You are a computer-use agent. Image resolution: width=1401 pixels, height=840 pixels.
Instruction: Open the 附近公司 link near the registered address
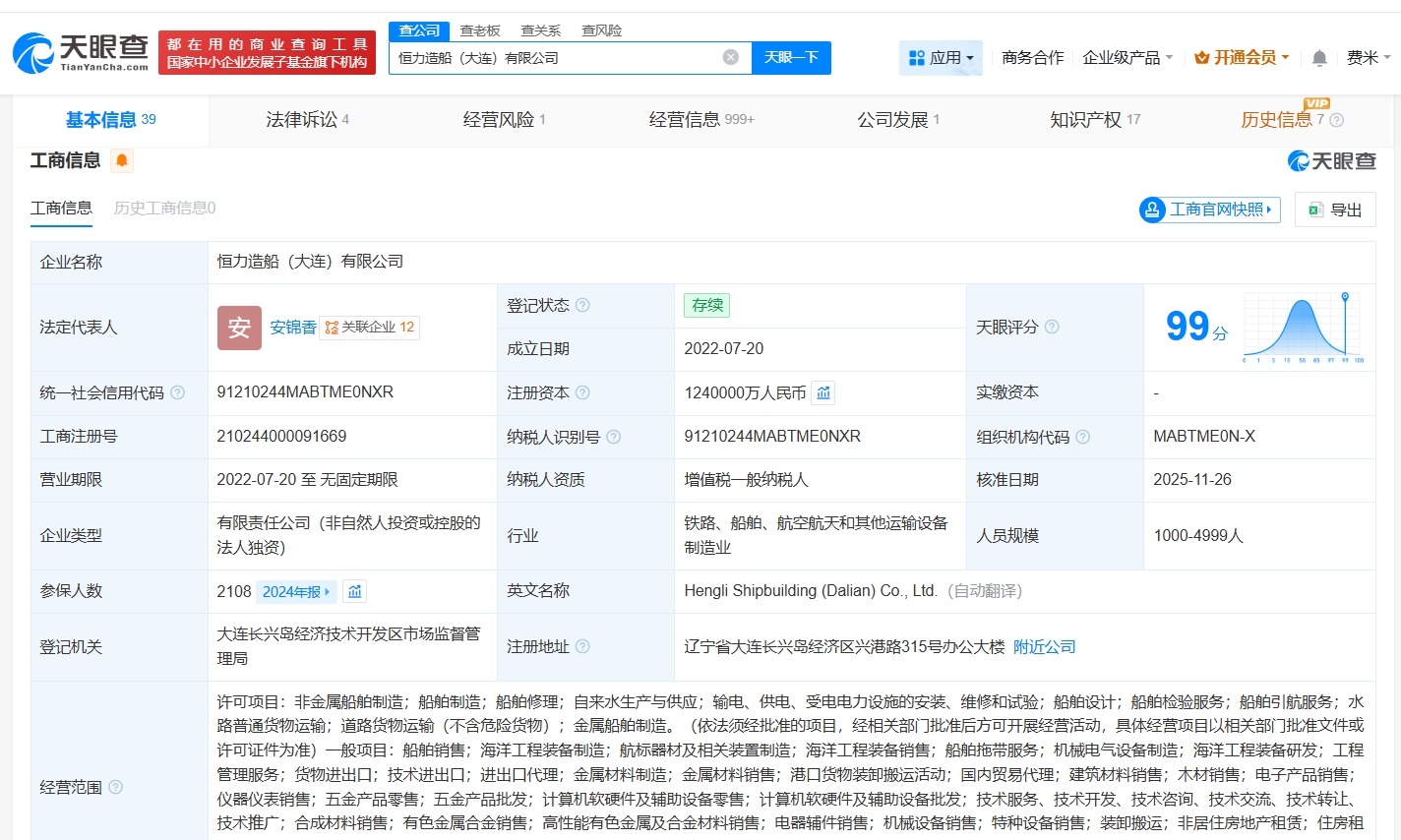point(1045,646)
